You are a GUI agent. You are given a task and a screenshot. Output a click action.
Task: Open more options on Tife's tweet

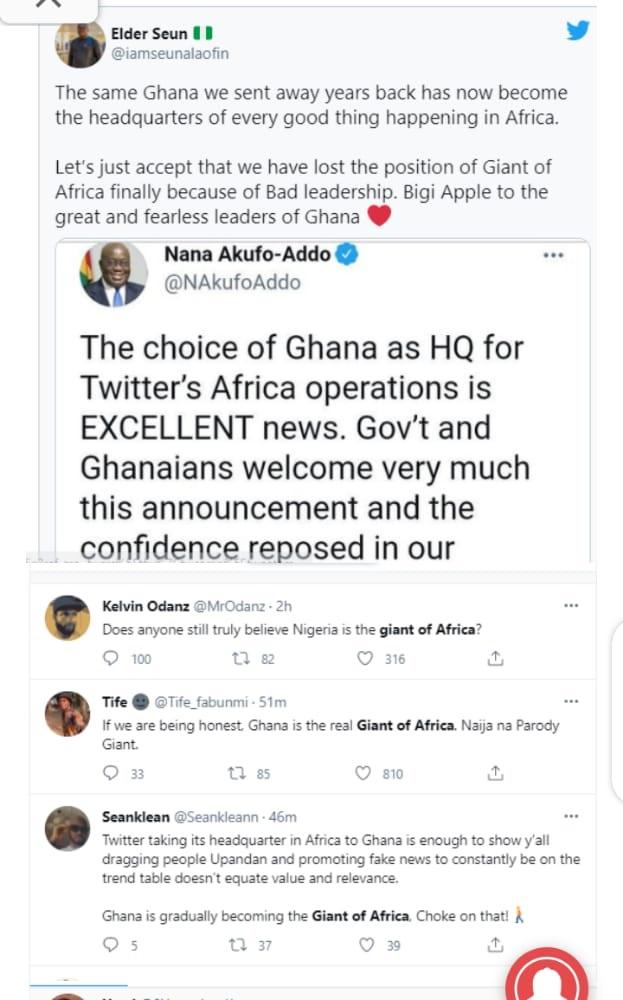[x=572, y=702]
